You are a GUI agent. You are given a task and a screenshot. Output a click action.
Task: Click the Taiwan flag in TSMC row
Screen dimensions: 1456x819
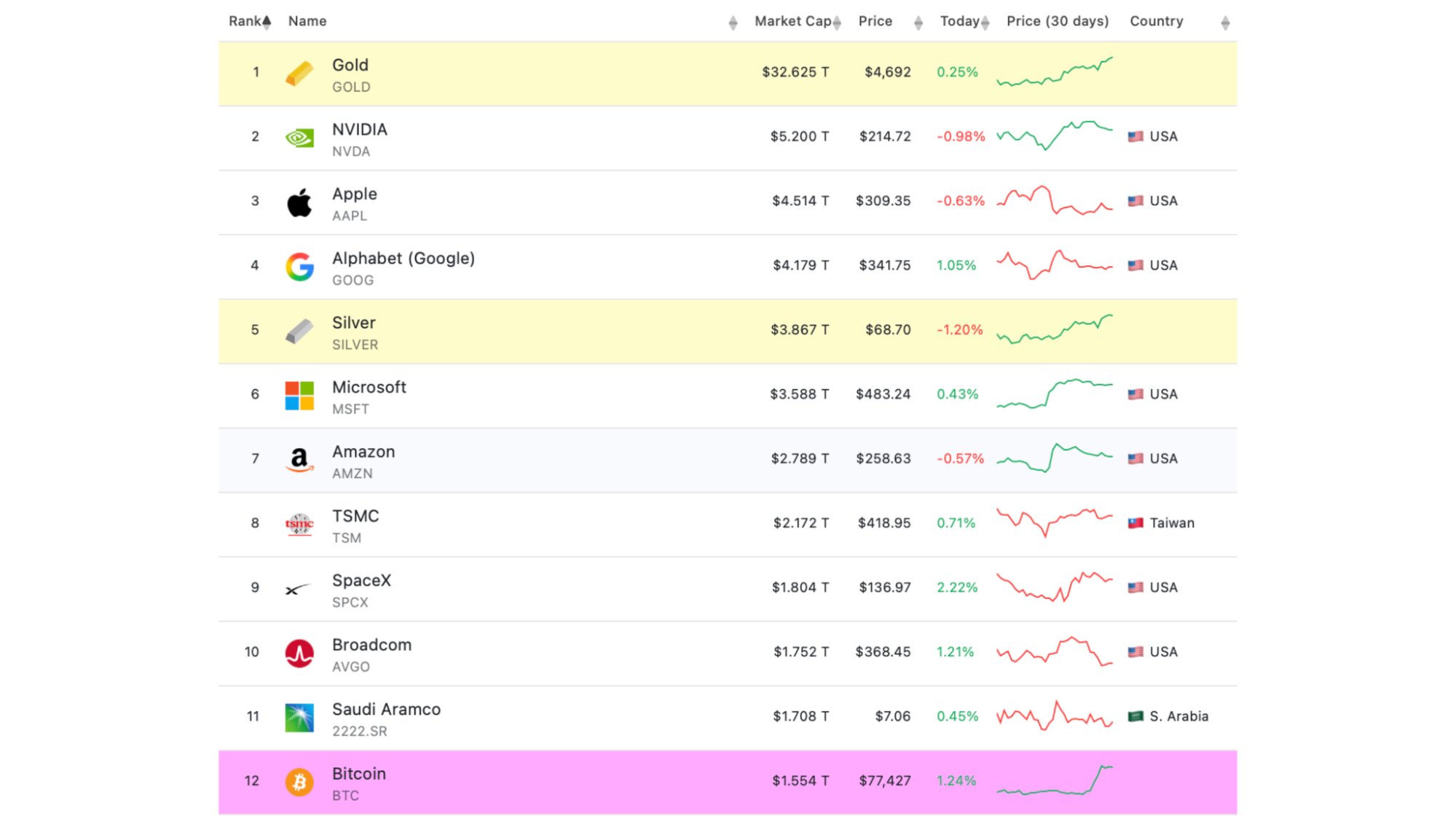(x=1135, y=522)
